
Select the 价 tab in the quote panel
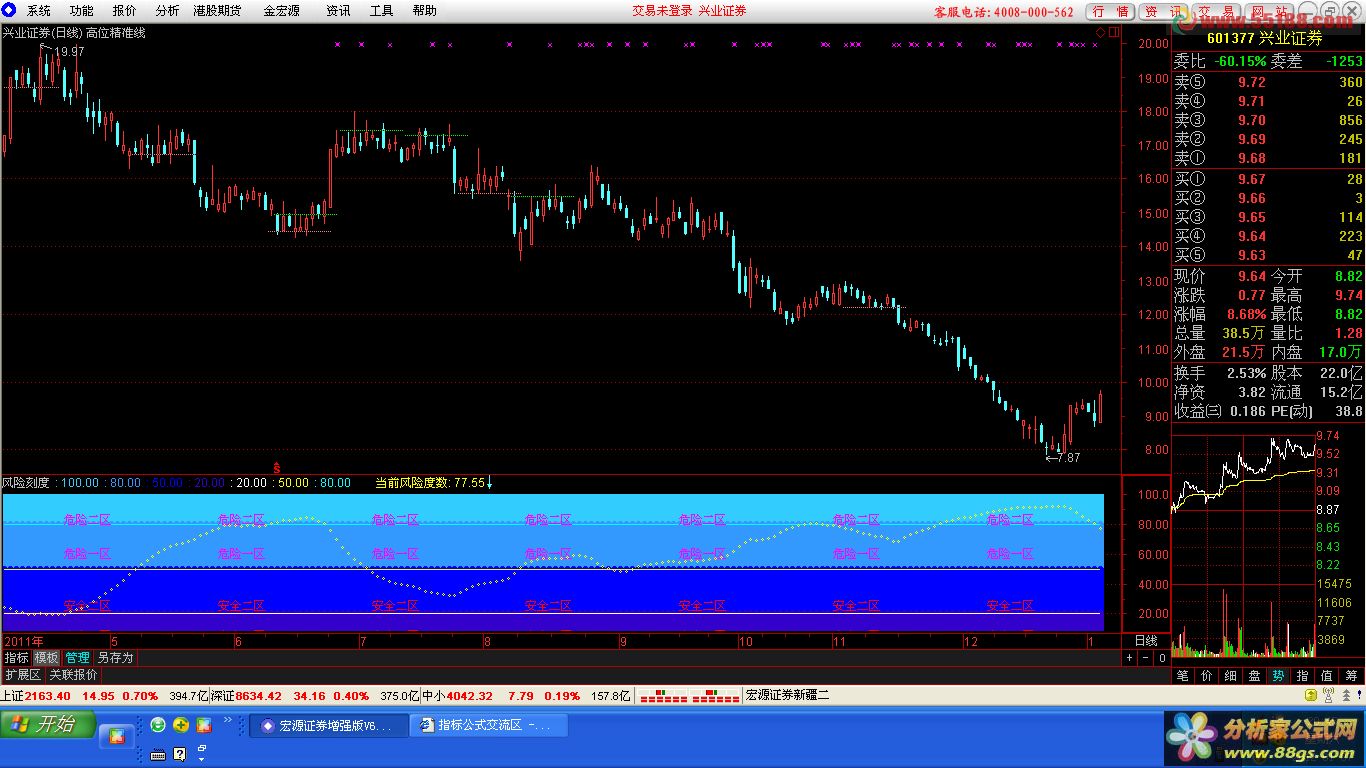click(1206, 676)
